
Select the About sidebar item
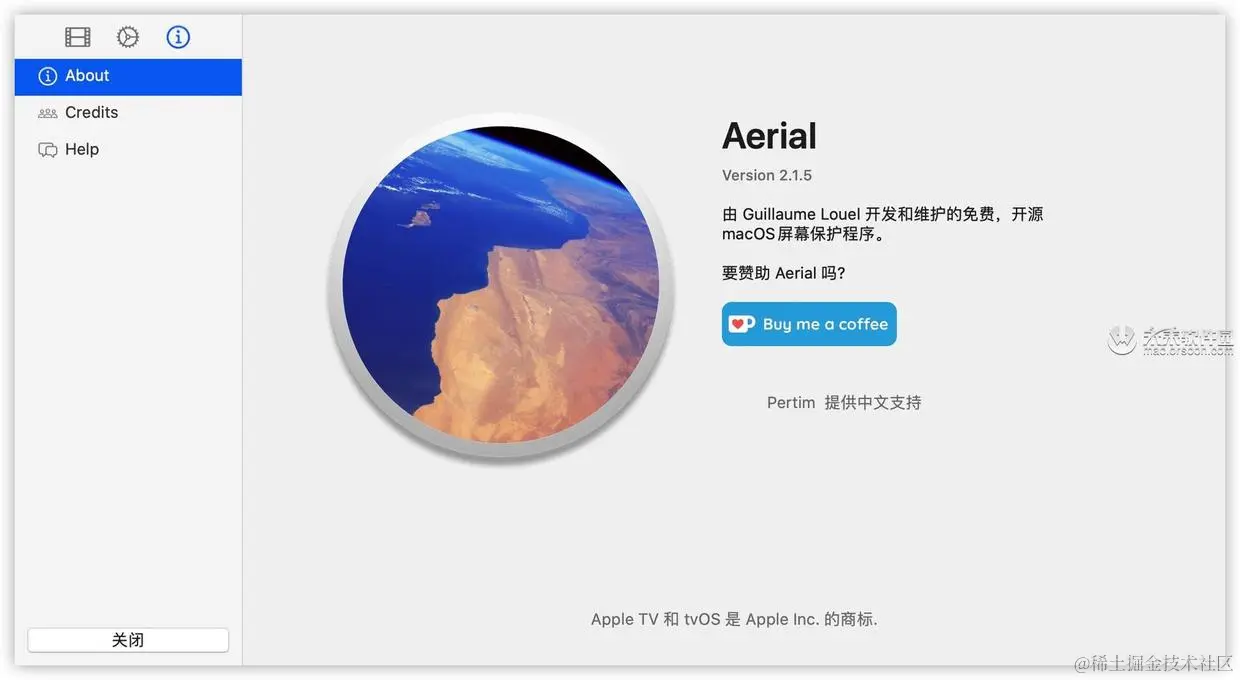[x=128, y=77]
